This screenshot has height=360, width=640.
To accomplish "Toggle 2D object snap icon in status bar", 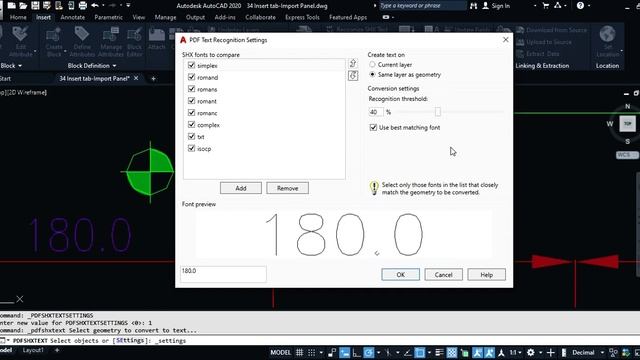I will click(420, 353).
